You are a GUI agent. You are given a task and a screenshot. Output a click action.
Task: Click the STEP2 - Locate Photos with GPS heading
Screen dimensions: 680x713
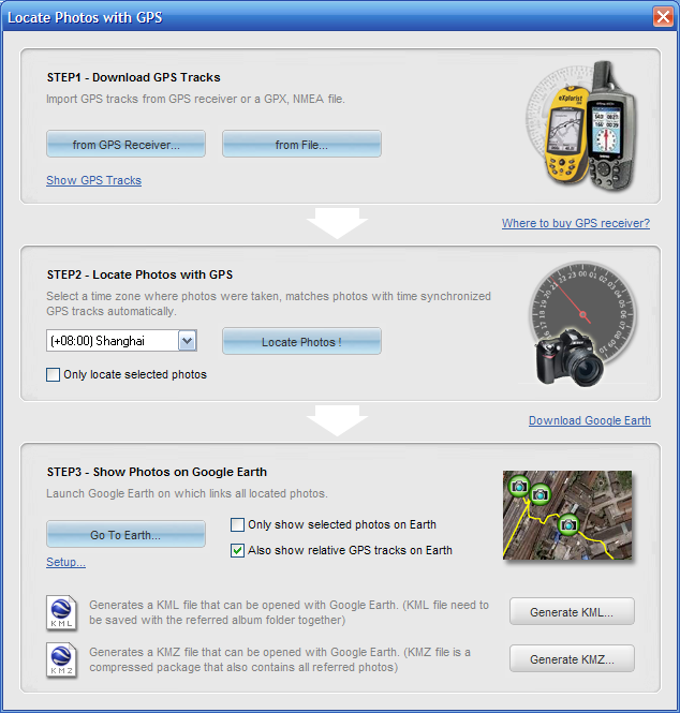tap(140, 275)
